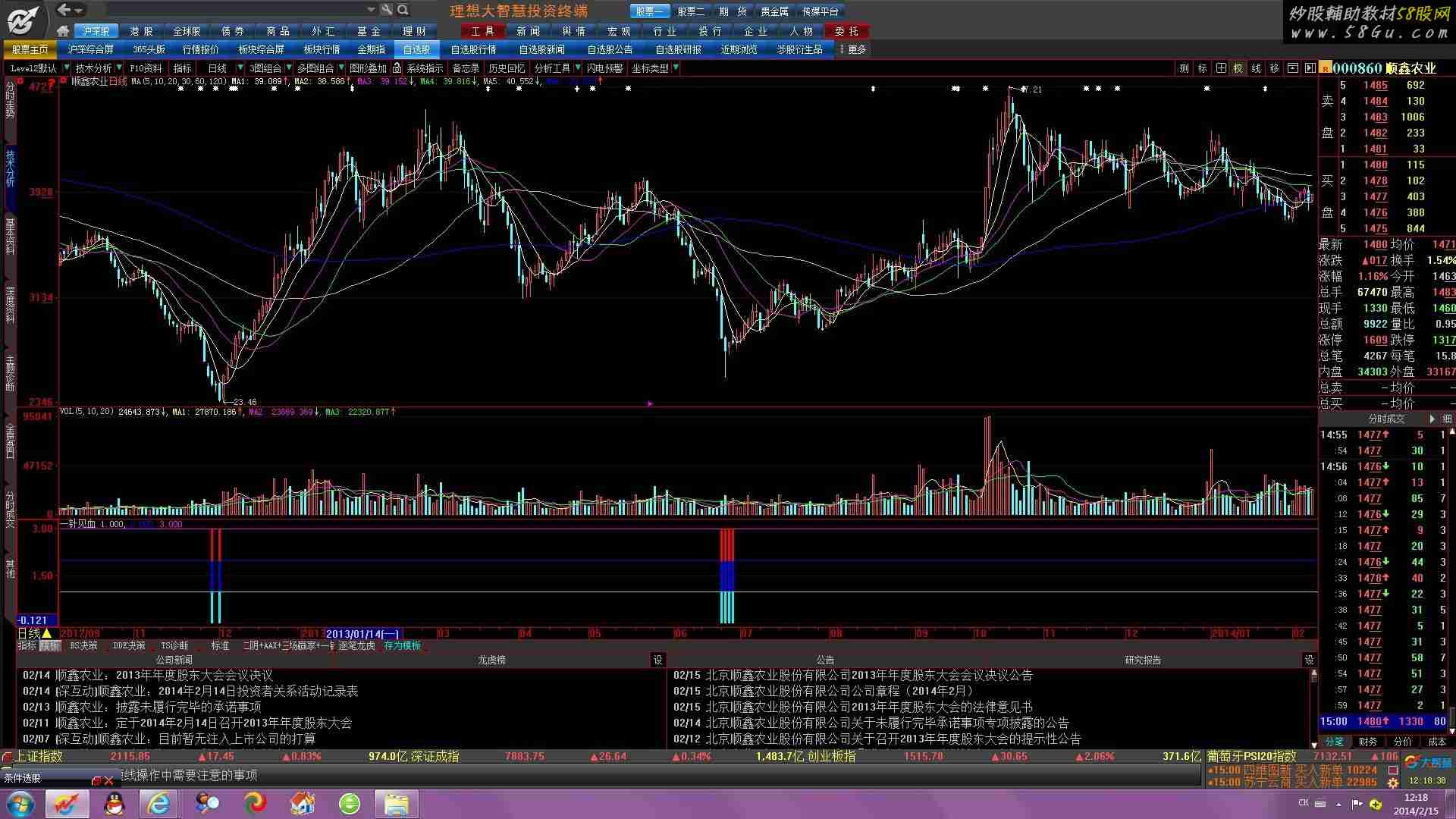Expand the 多图组合 dropdown arrow
The height and width of the screenshot is (819, 1456).
[x=341, y=68]
